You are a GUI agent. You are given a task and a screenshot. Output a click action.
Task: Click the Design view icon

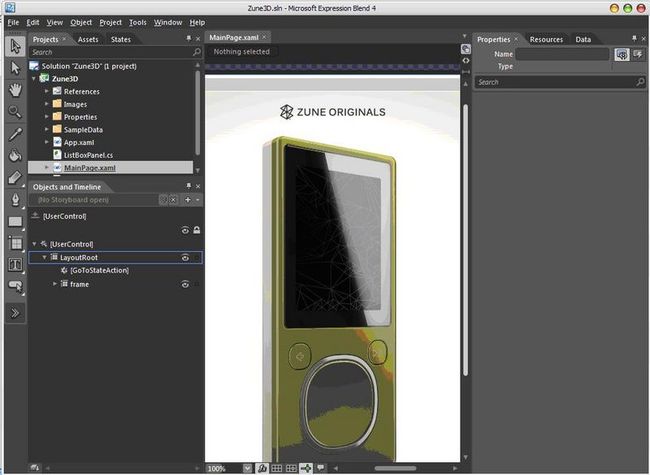click(466, 49)
